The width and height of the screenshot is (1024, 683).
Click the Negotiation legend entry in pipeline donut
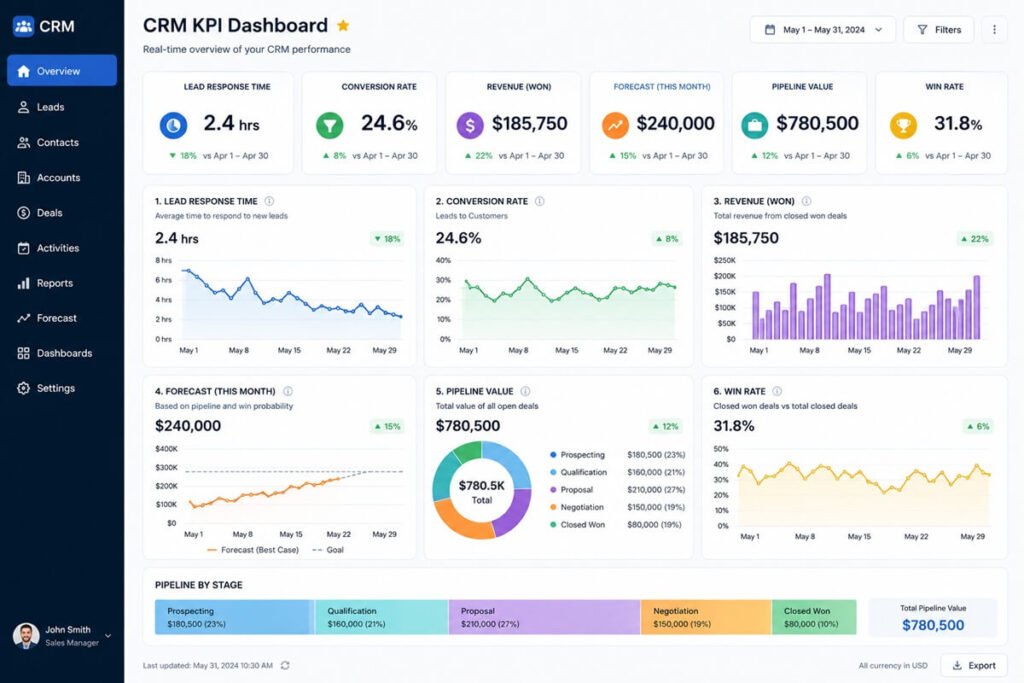coord(617,507)
